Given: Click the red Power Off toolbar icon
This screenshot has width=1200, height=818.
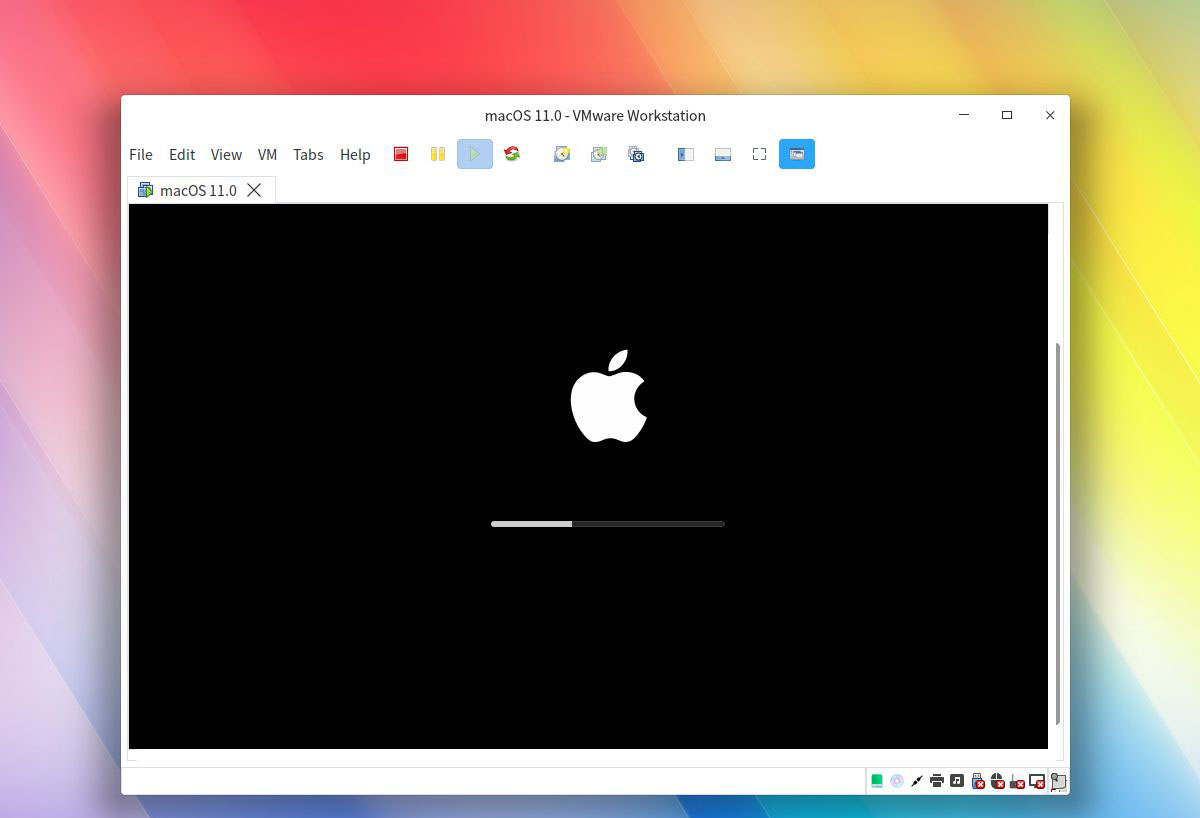Looking at the screenshot, I should point(401,154).
